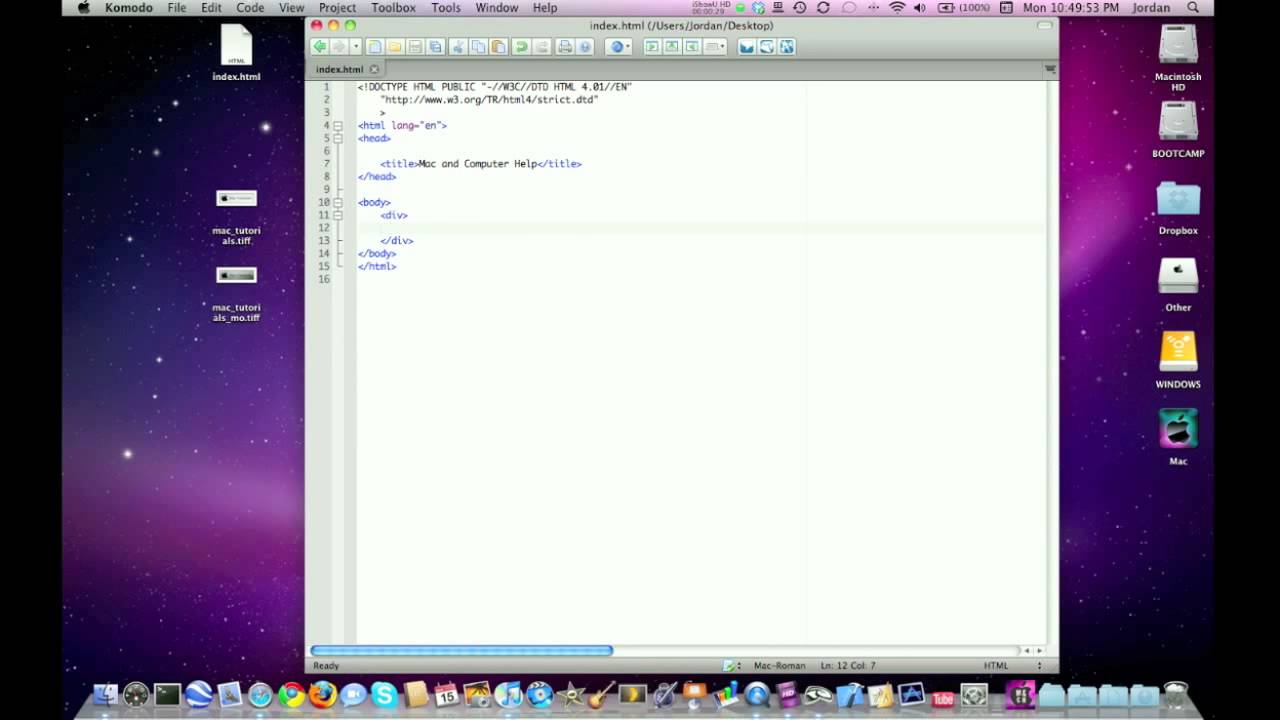Click the editor tab list arrow

point(1049,69)
